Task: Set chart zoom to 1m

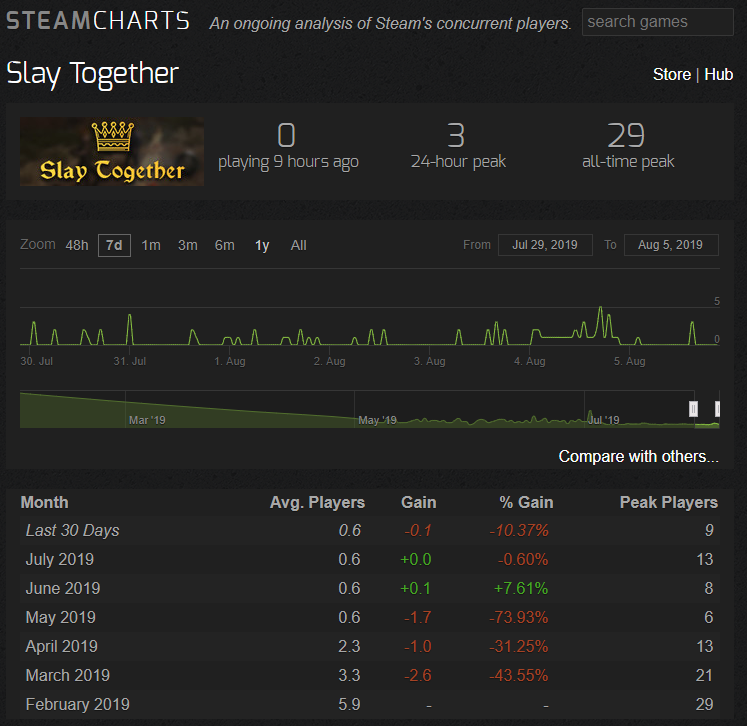Action: (x=151, y=245)
